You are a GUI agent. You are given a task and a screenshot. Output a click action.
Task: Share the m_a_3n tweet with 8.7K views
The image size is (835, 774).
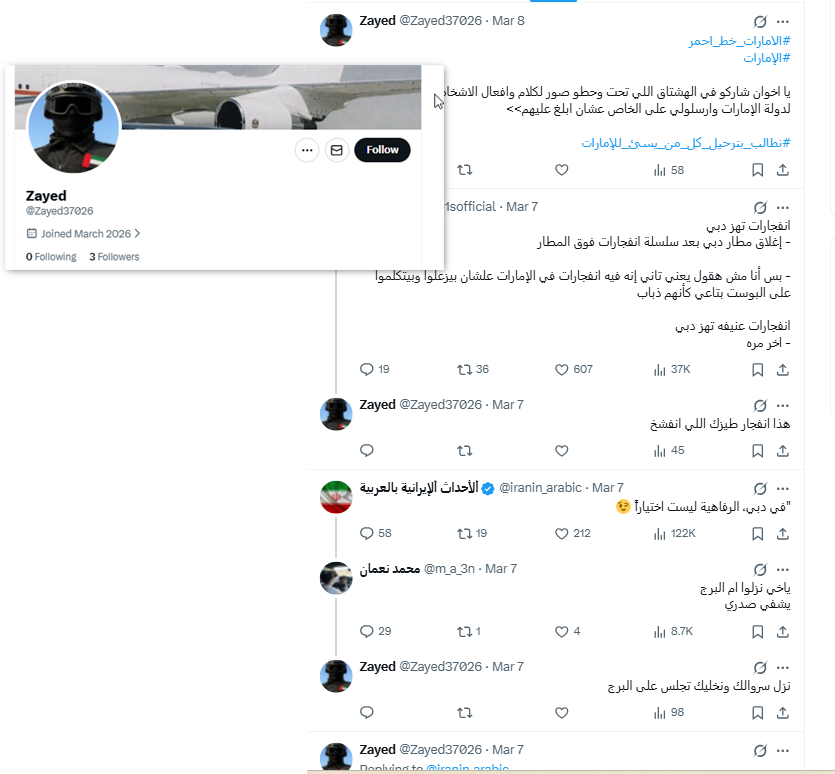coord(782,632)
